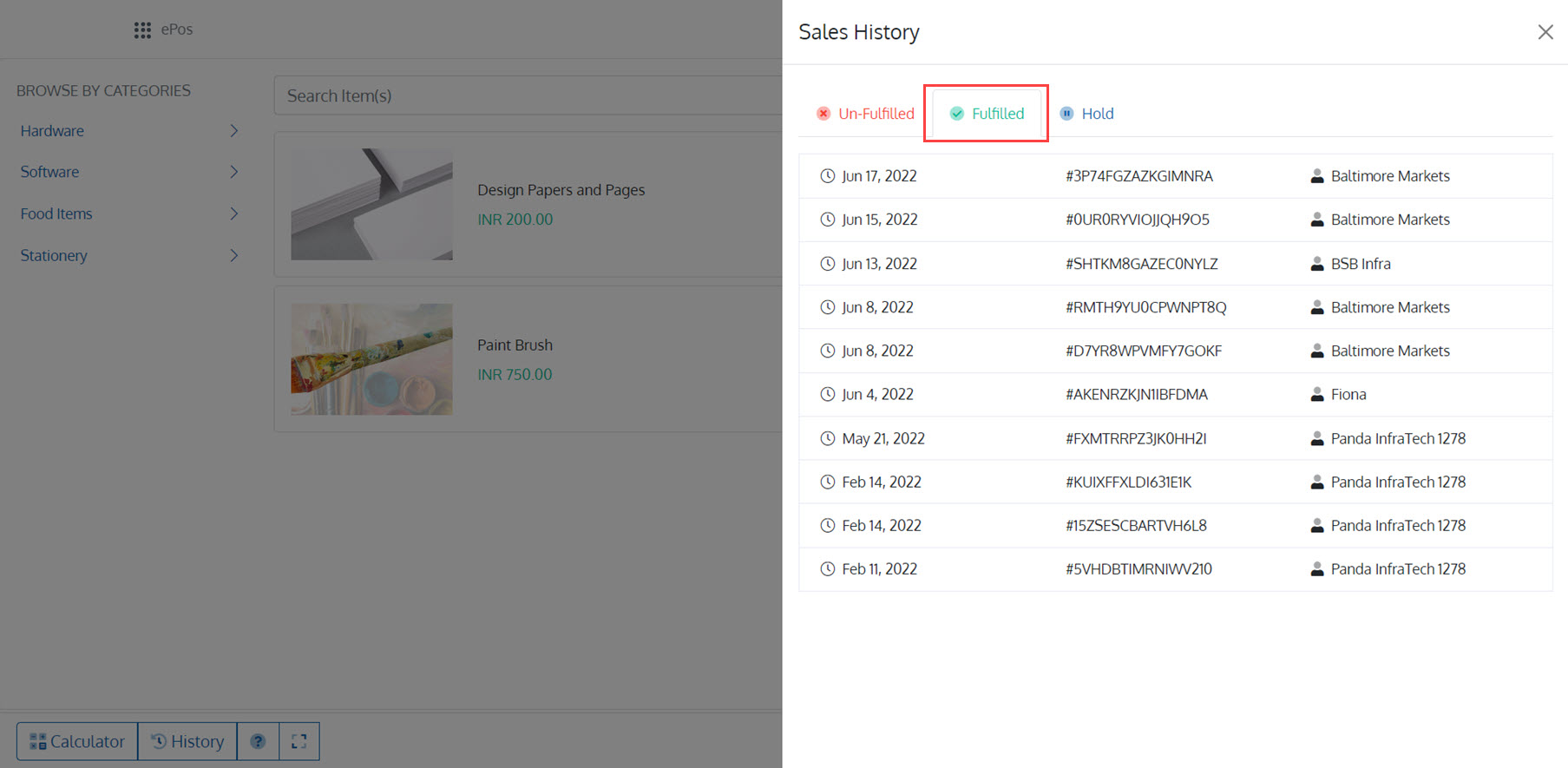
Task: Open order #KUIXFFXLDI631E1K
Action: click(1128, 482)
